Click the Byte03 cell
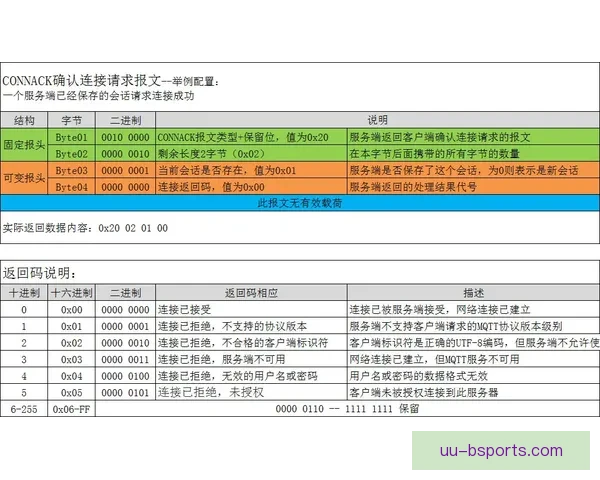Screen dimensions: 600x480 72,170
